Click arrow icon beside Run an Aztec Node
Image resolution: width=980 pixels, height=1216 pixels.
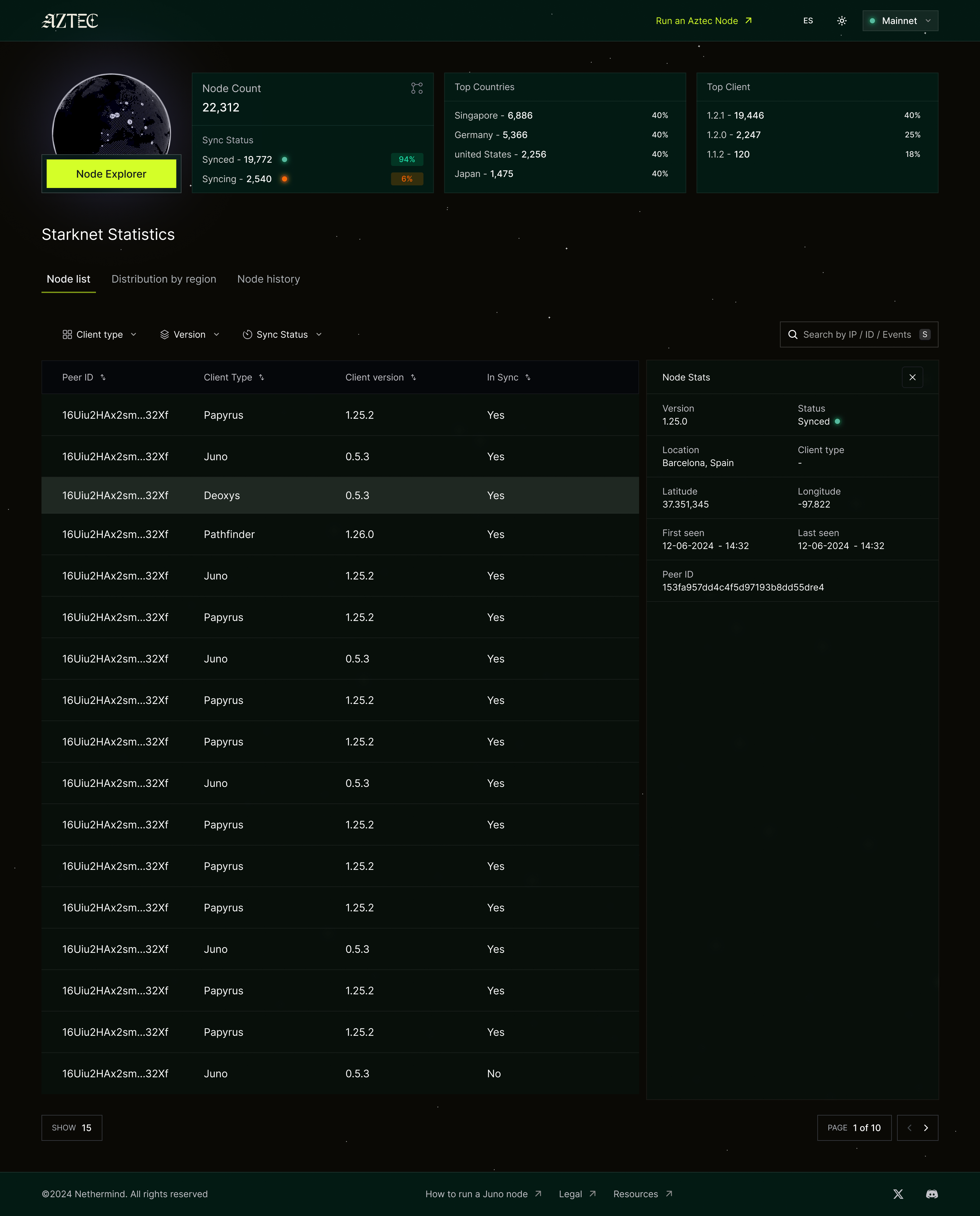tap(749, 21)
